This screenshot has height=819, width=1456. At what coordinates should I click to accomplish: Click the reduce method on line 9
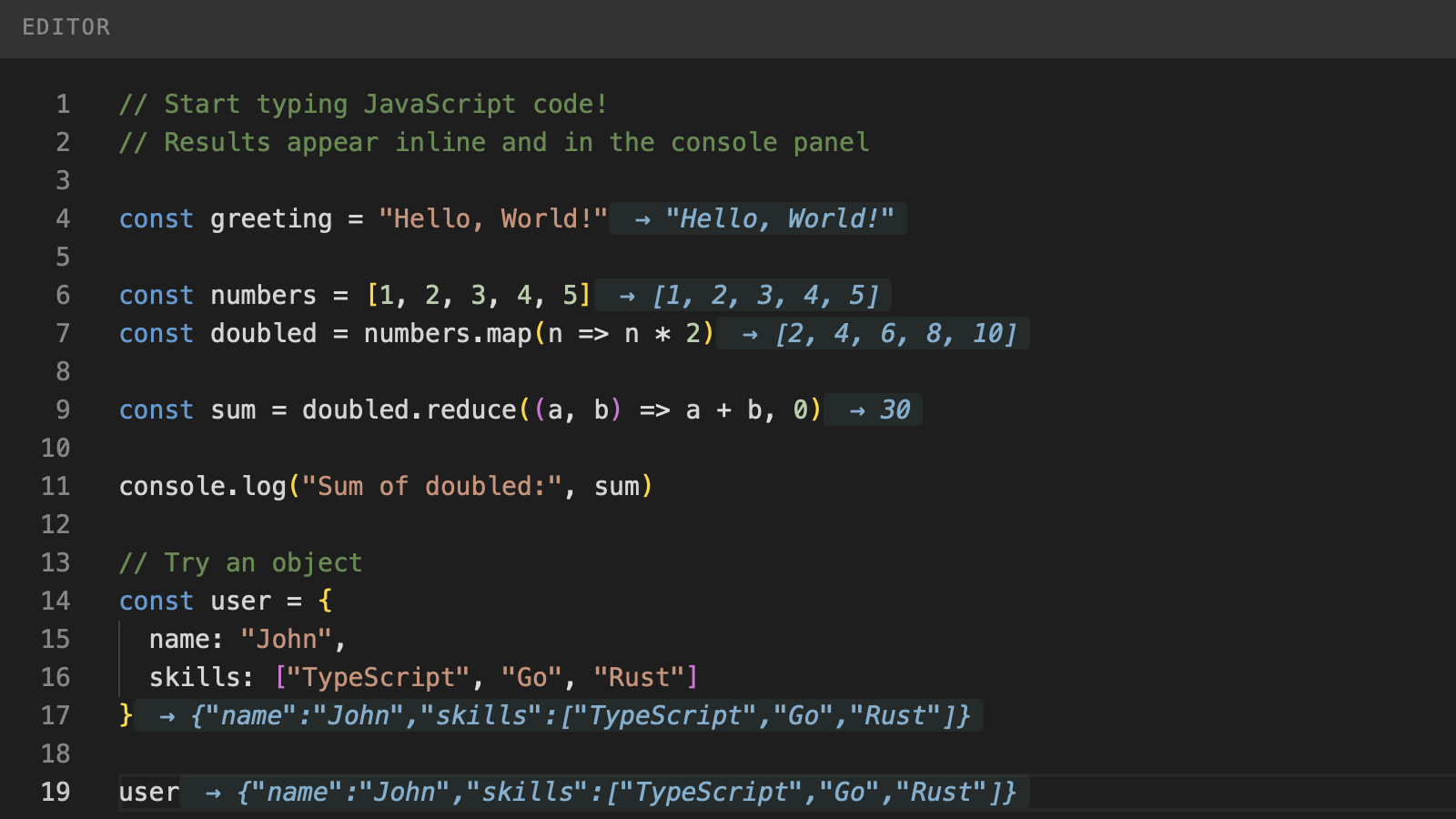(x=470, y=409)
